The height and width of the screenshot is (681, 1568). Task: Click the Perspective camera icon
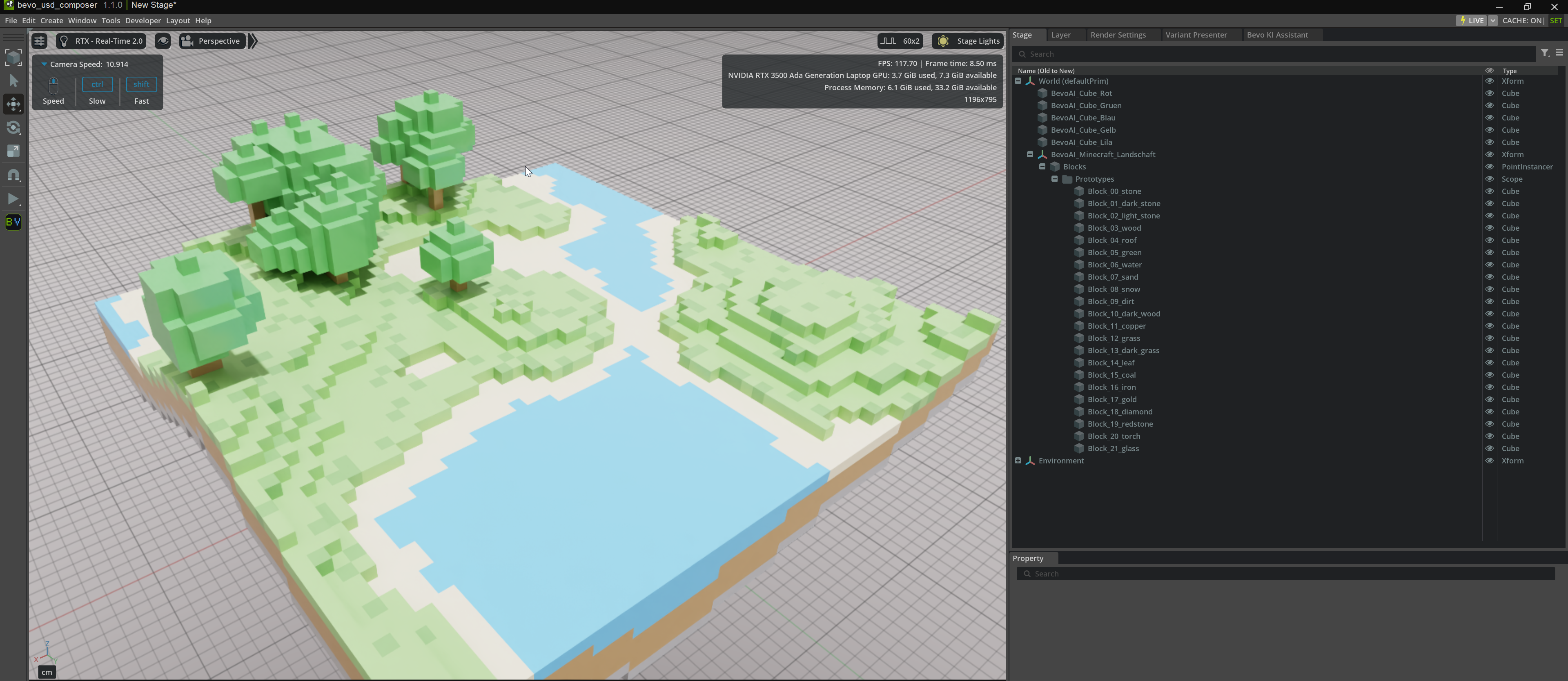click(x=187, y=41)
